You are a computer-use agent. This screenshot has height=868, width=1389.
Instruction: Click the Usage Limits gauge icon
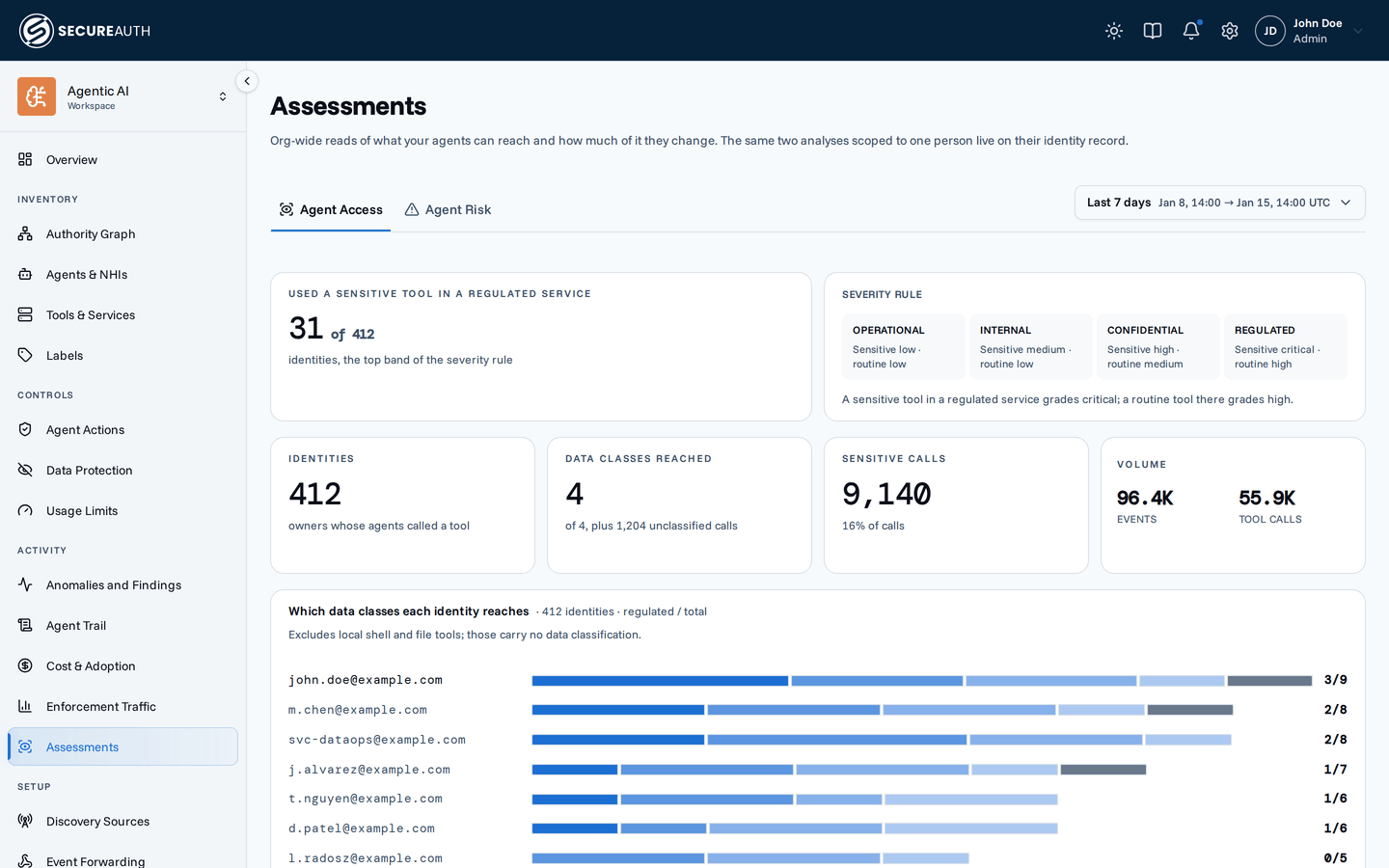click(25, 510)
